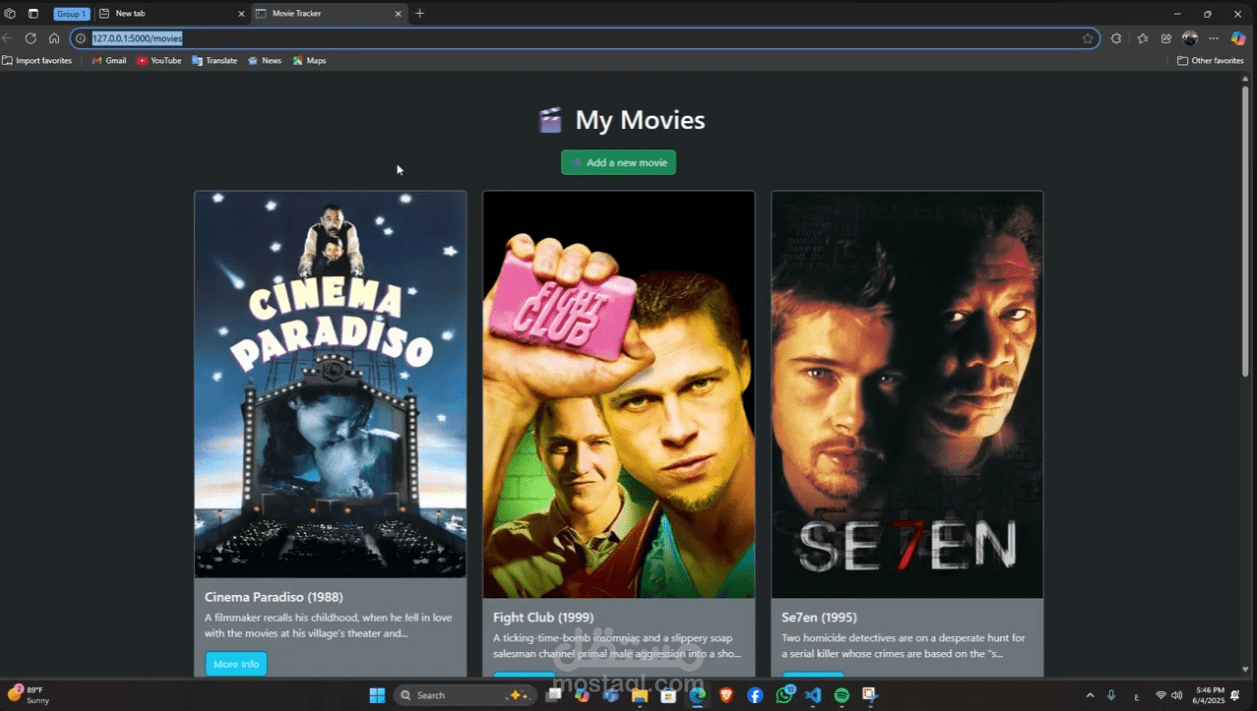Open the Translate bookmark

(x=214, y=61)
